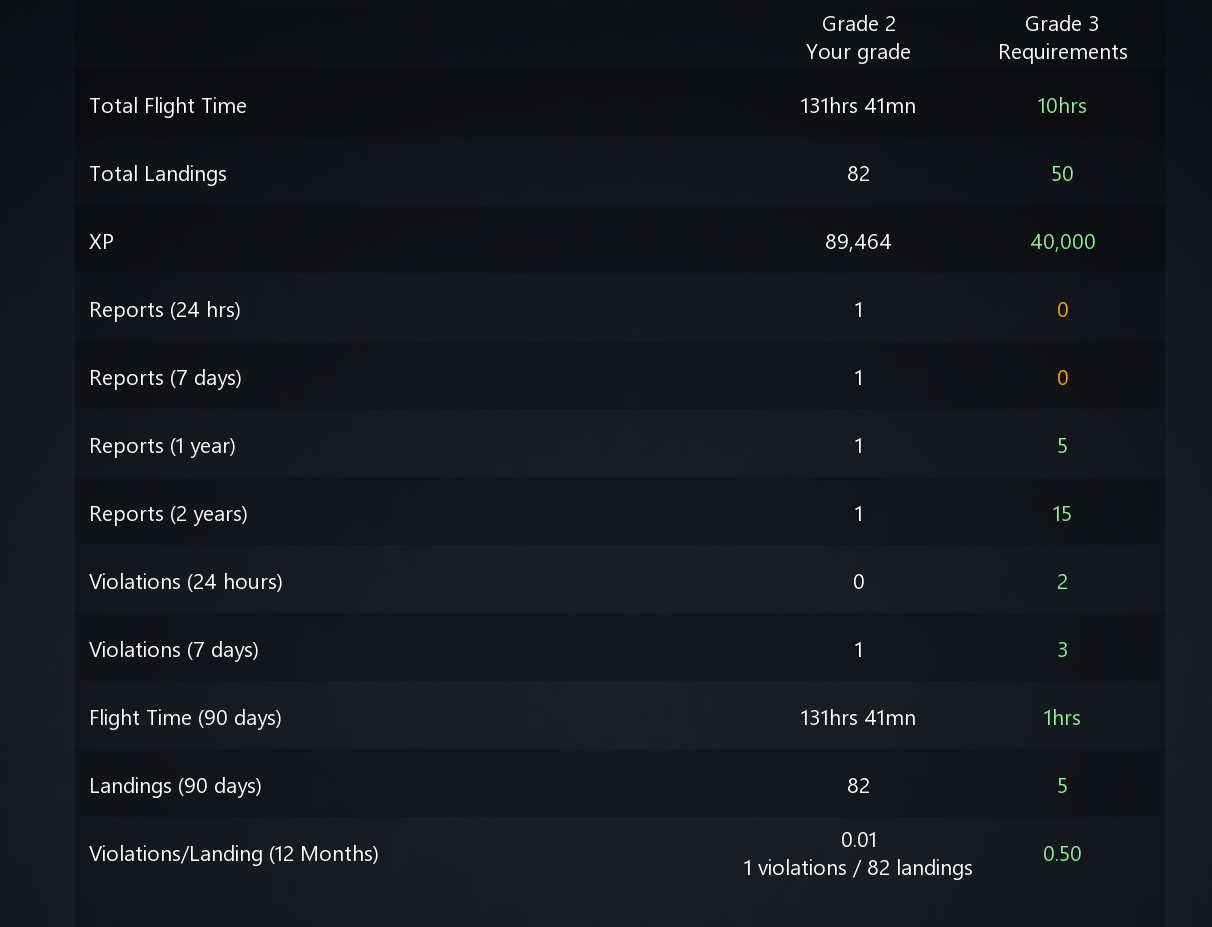The width and height of the screenshot is (1212, 927).
Task: Click the XP row label
Action: [x=102, y=242]
